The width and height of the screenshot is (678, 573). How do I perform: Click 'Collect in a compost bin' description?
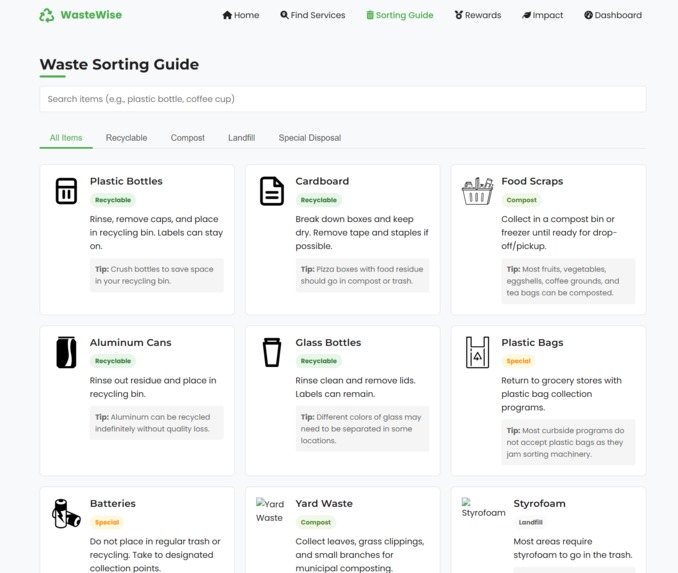click(559, 233)
